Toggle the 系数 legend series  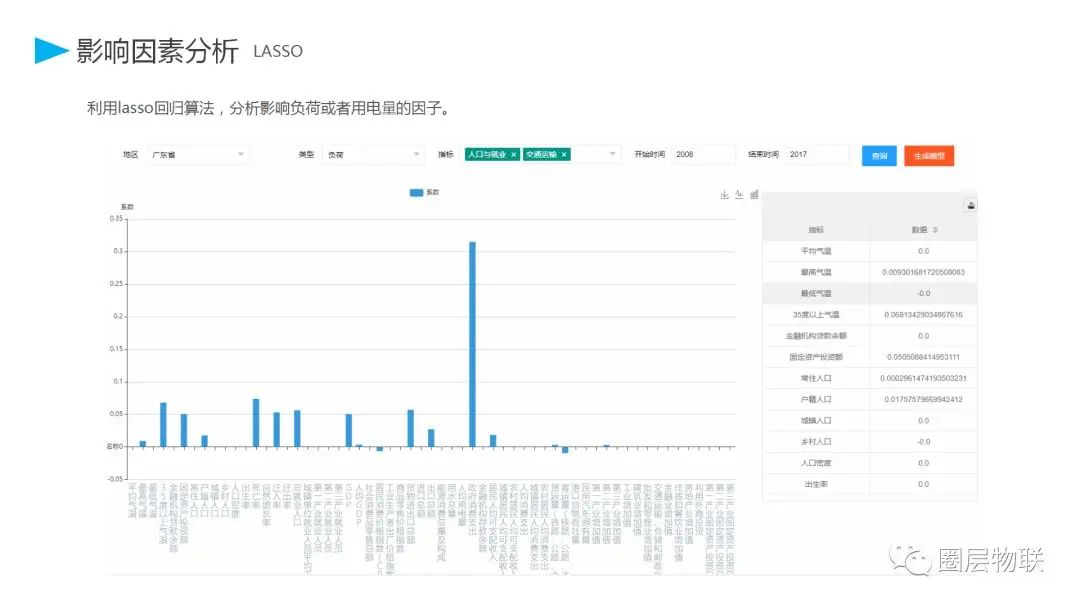pyautogui.click(x=424, y=193)
